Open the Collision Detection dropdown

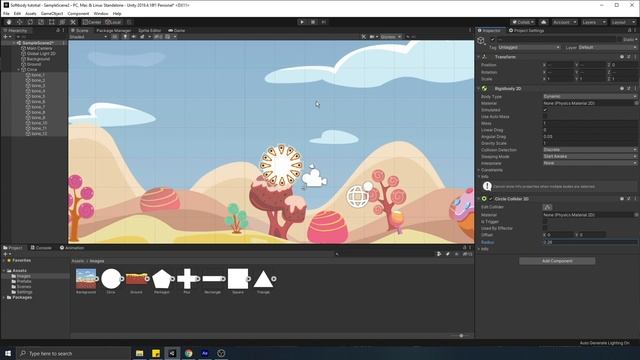(589, 150)
